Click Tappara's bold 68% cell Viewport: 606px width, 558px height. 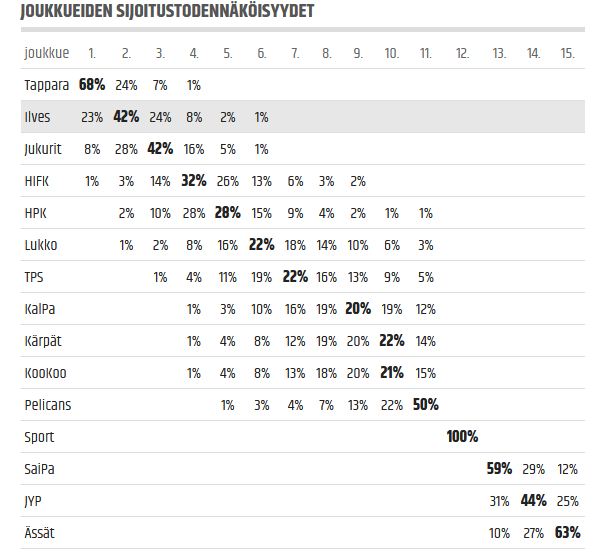point(92,85)
